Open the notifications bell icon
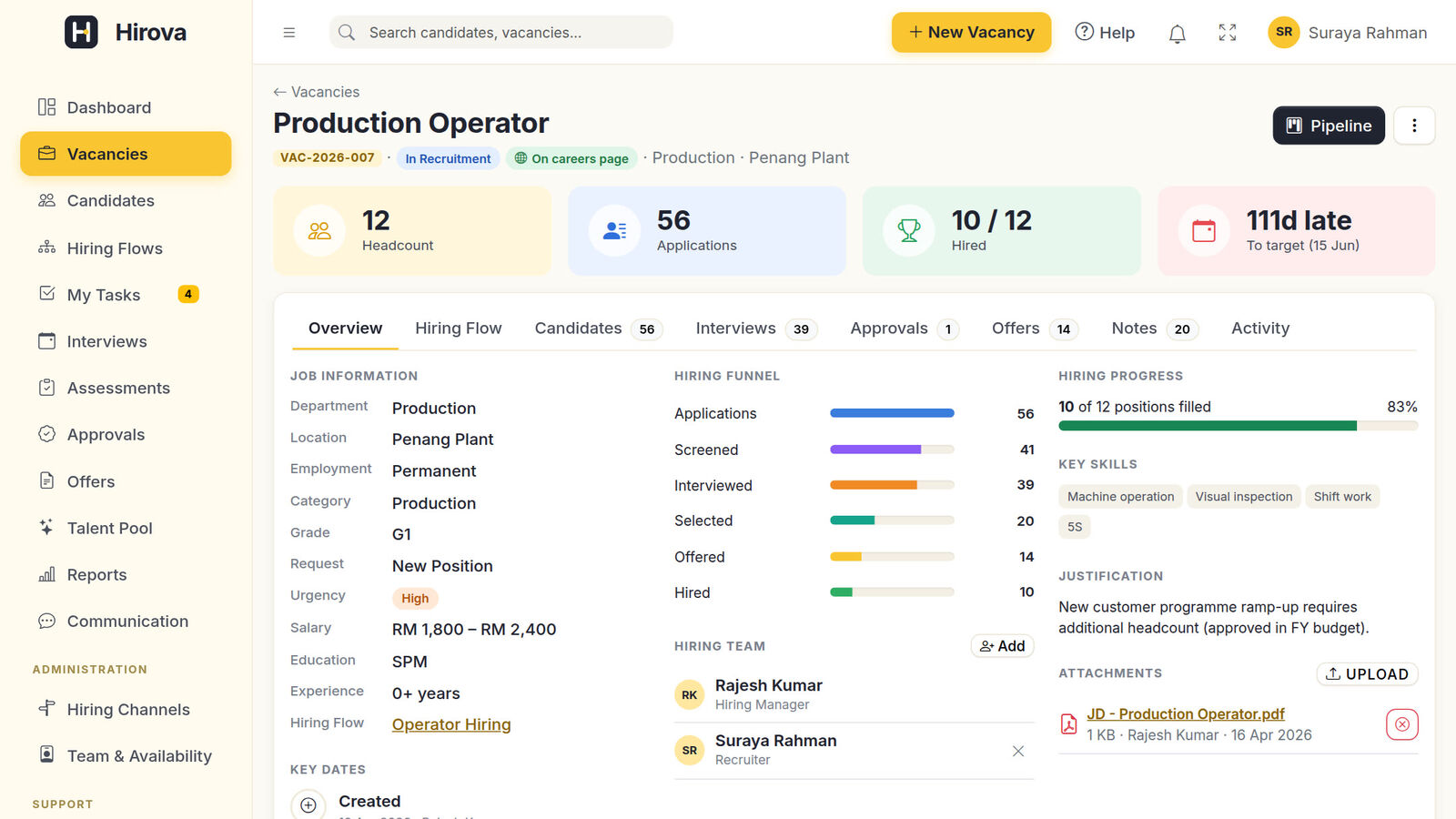Viewport: 1456px width, 819px height. [1177, 34]
